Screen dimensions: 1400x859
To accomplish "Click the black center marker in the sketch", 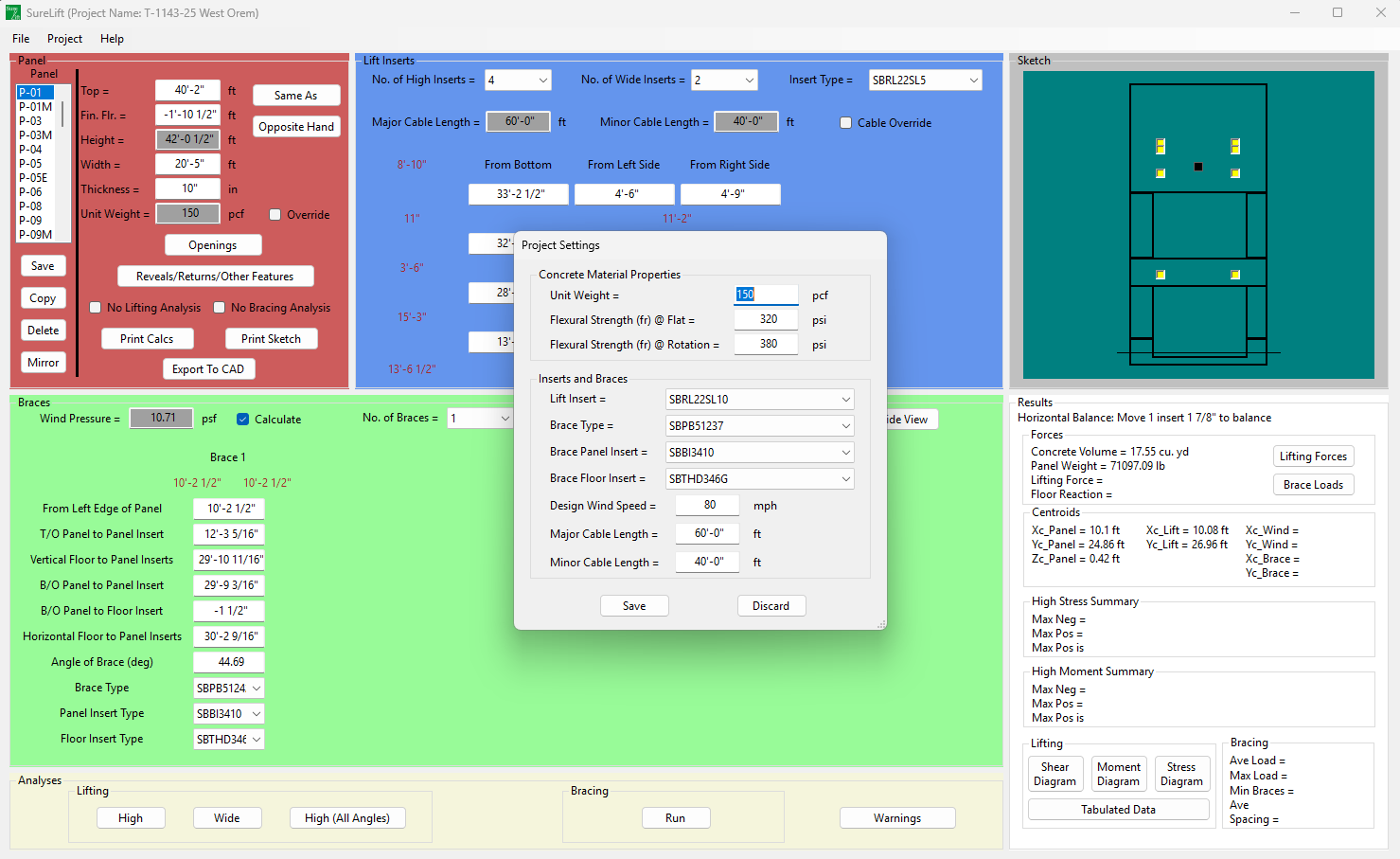I will pos(1198,167).
